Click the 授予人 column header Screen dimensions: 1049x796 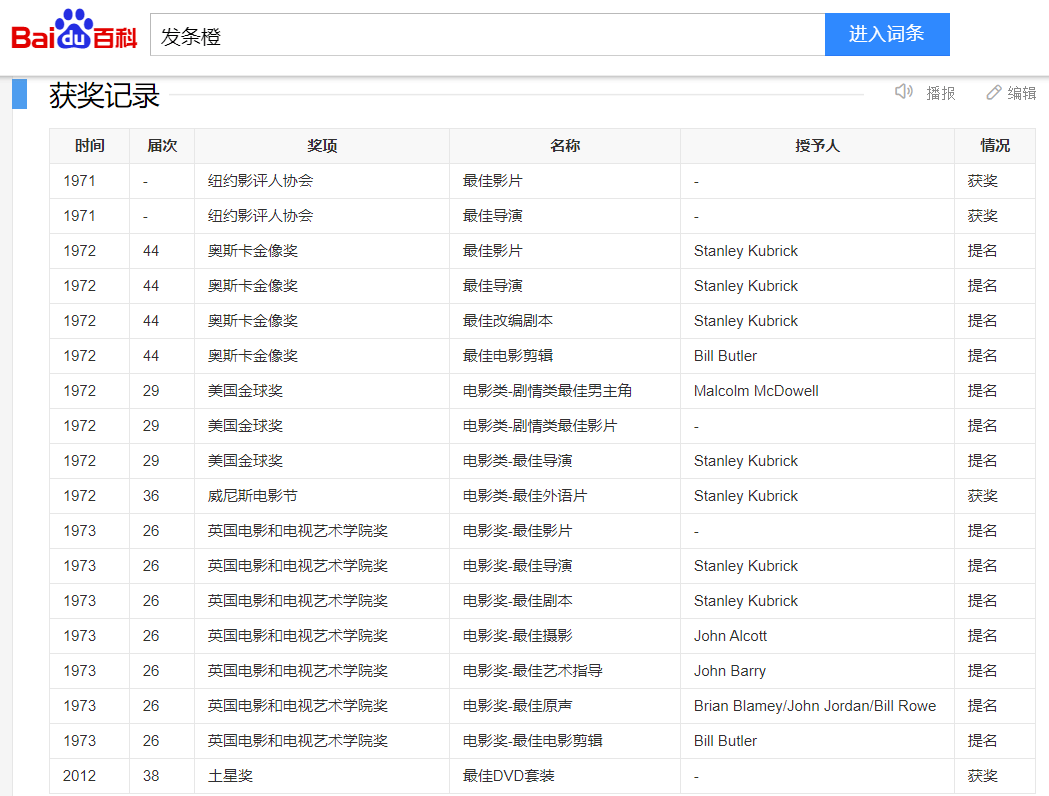pos(817,146)
